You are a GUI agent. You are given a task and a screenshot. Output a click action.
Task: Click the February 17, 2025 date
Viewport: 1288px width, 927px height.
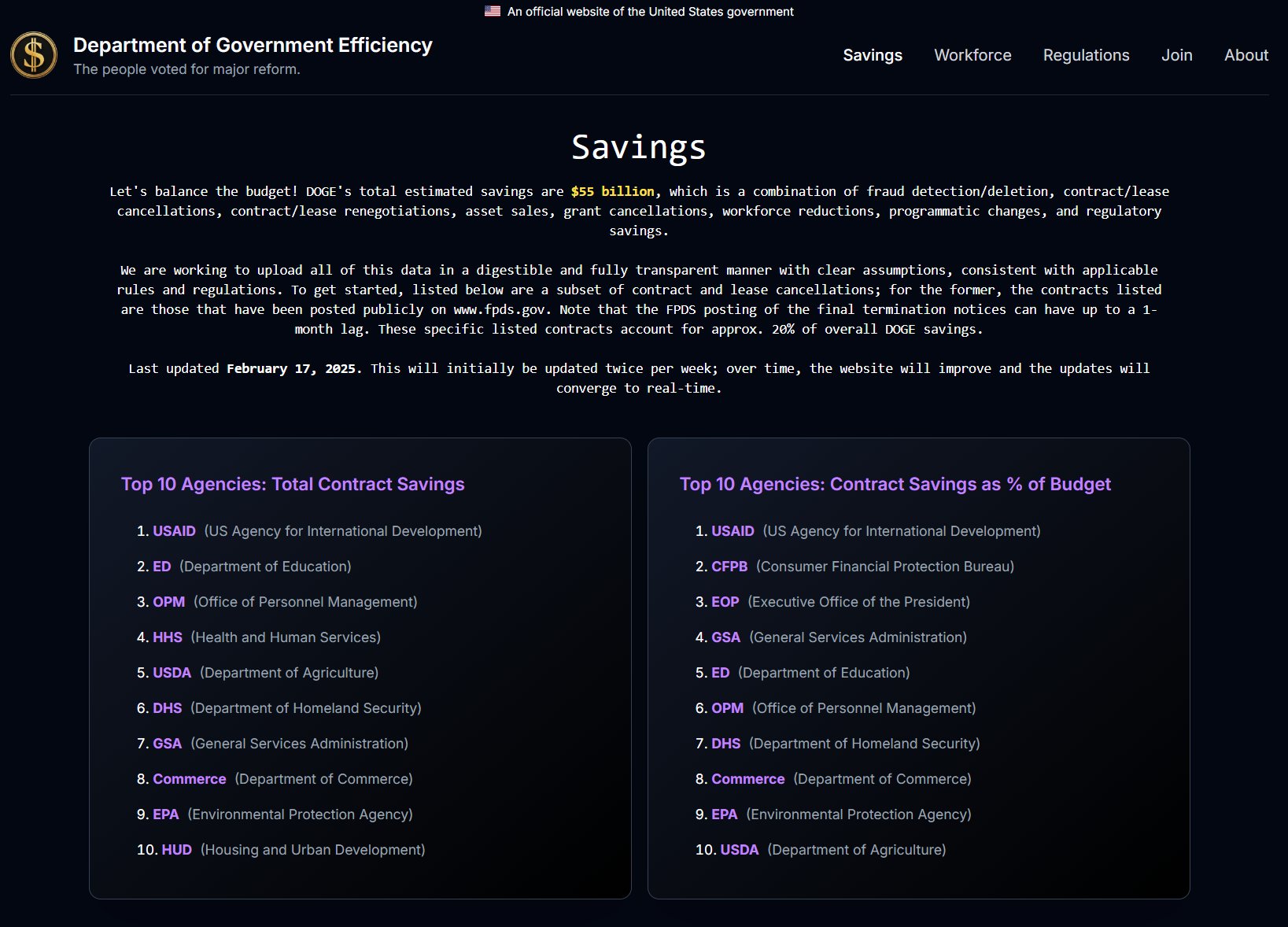tap(291, 368)
